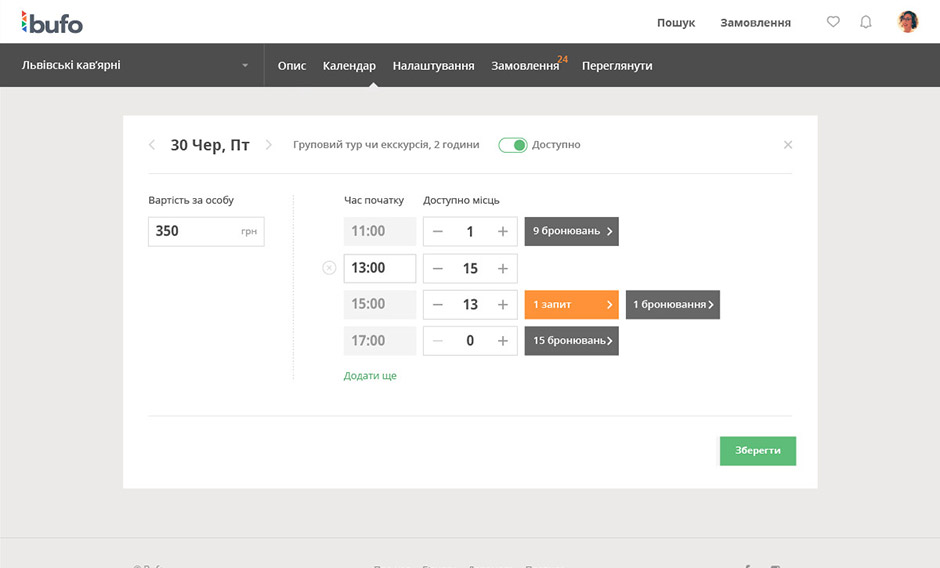Open 9 бронювань for 11:00
The width and height of the screenshot is (940, 568).
571,232
